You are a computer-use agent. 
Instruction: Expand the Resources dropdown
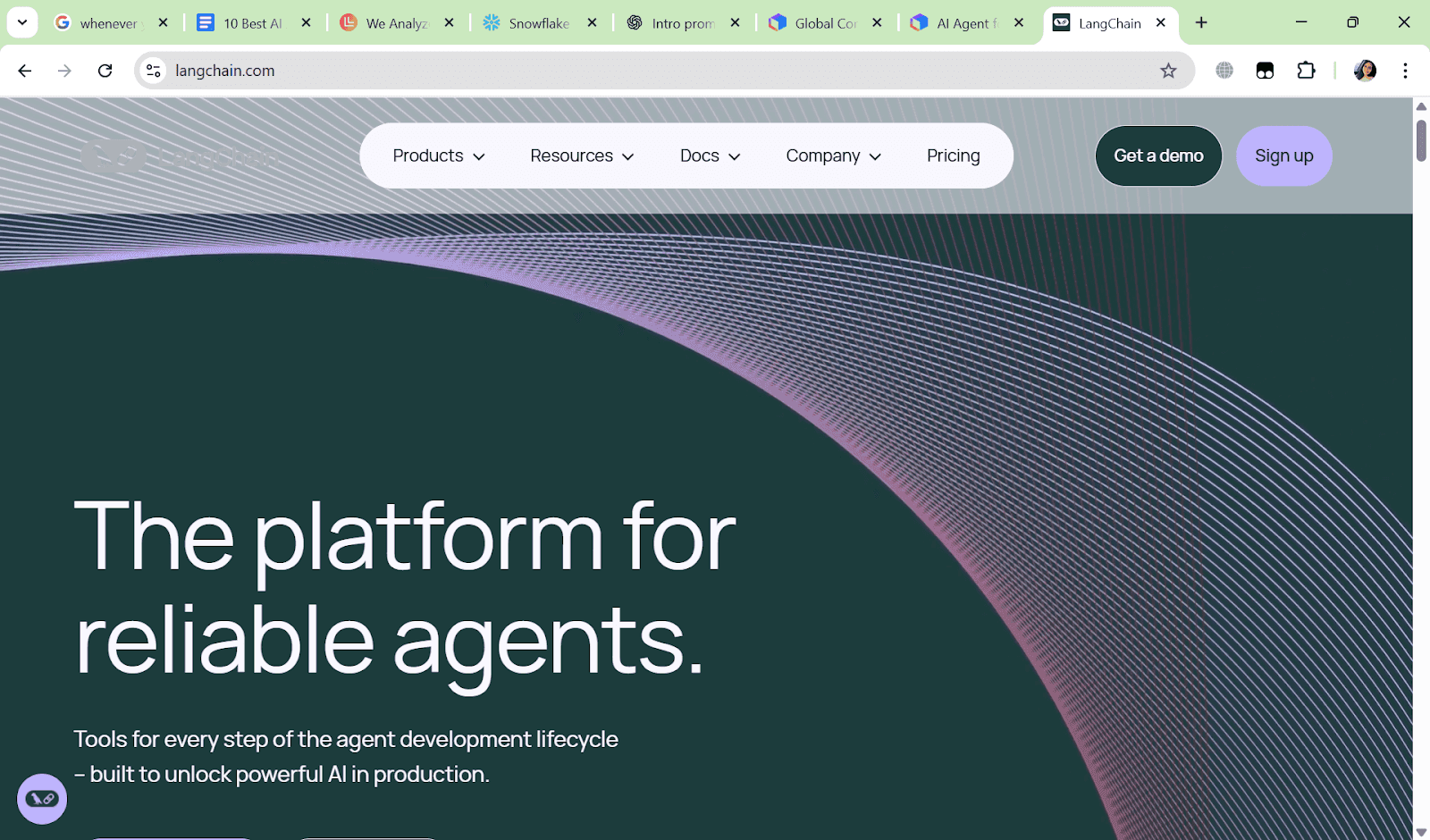(x=581, y=155)
